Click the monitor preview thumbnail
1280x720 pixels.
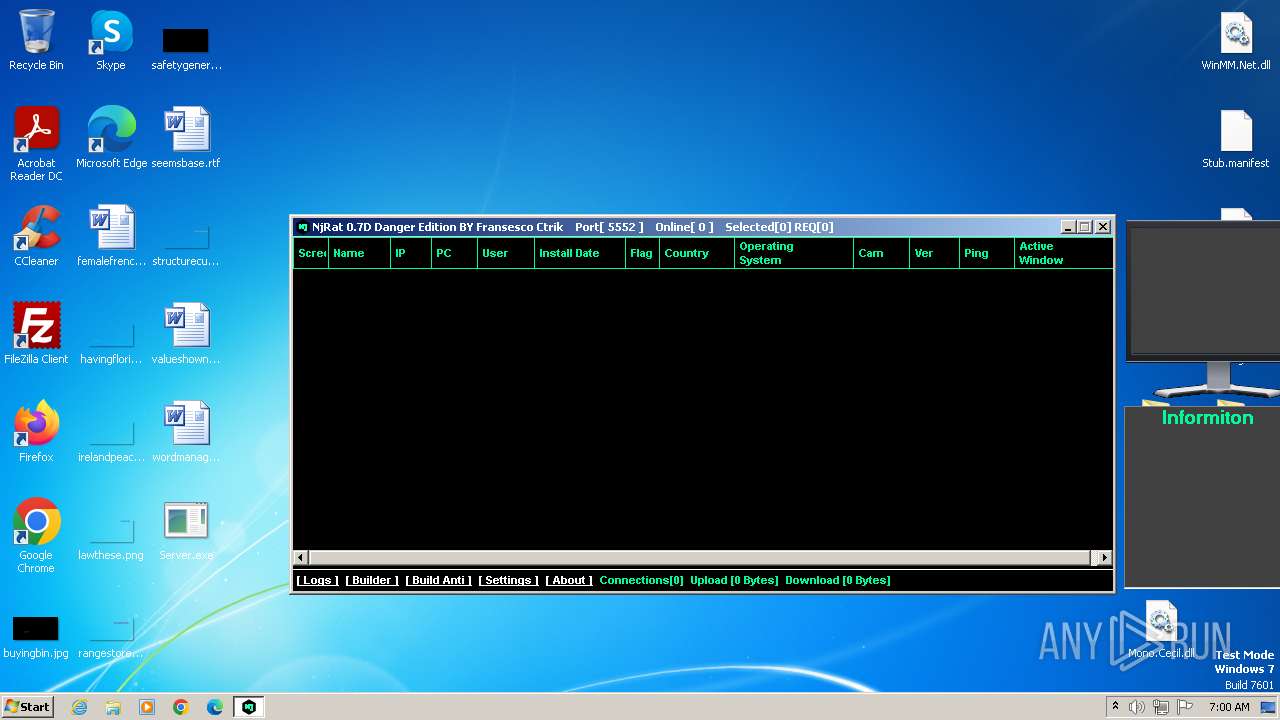pyautogui.click(x=1204, y=290)
